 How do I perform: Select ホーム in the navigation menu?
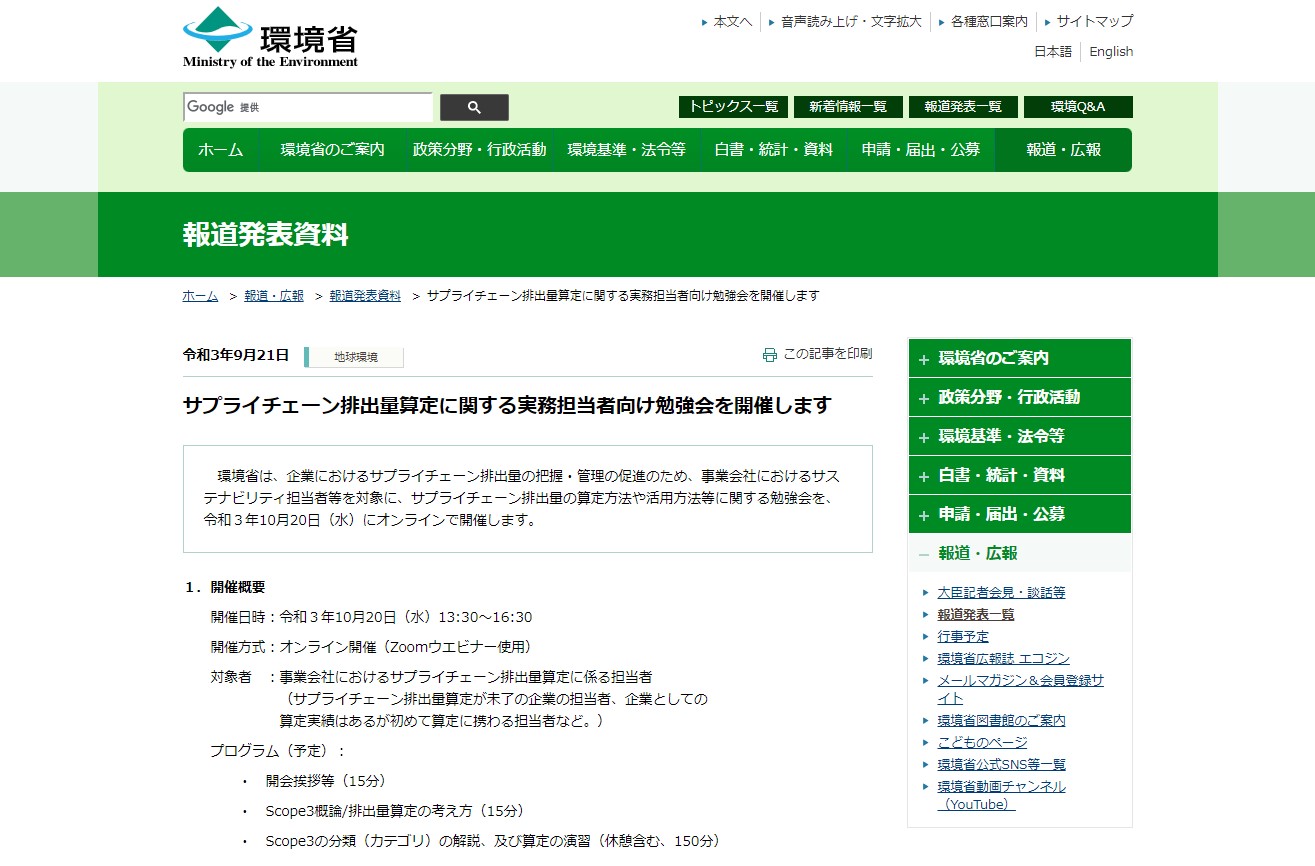[x=221, y=149]
